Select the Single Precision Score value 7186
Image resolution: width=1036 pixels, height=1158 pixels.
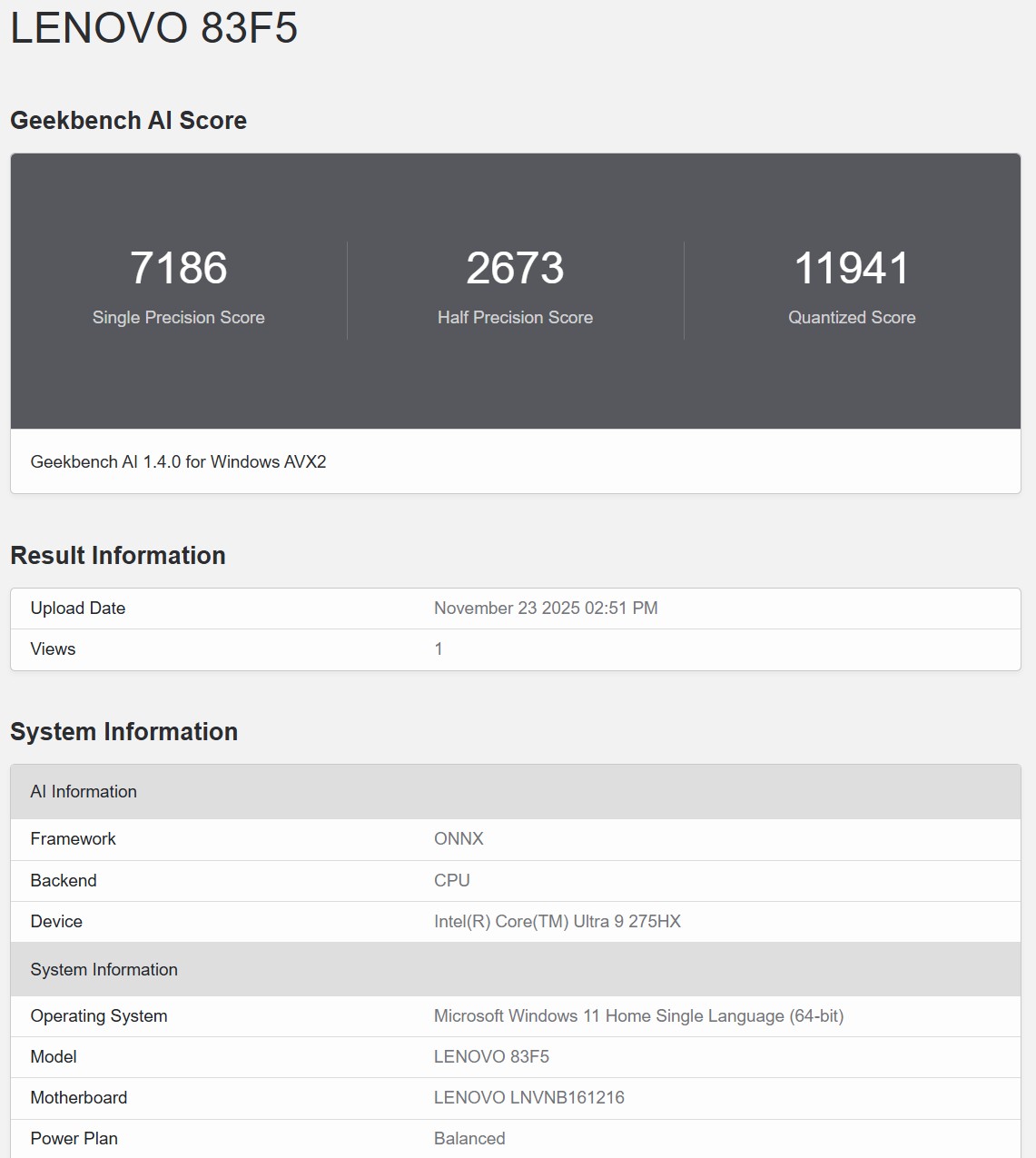[178, 267]
